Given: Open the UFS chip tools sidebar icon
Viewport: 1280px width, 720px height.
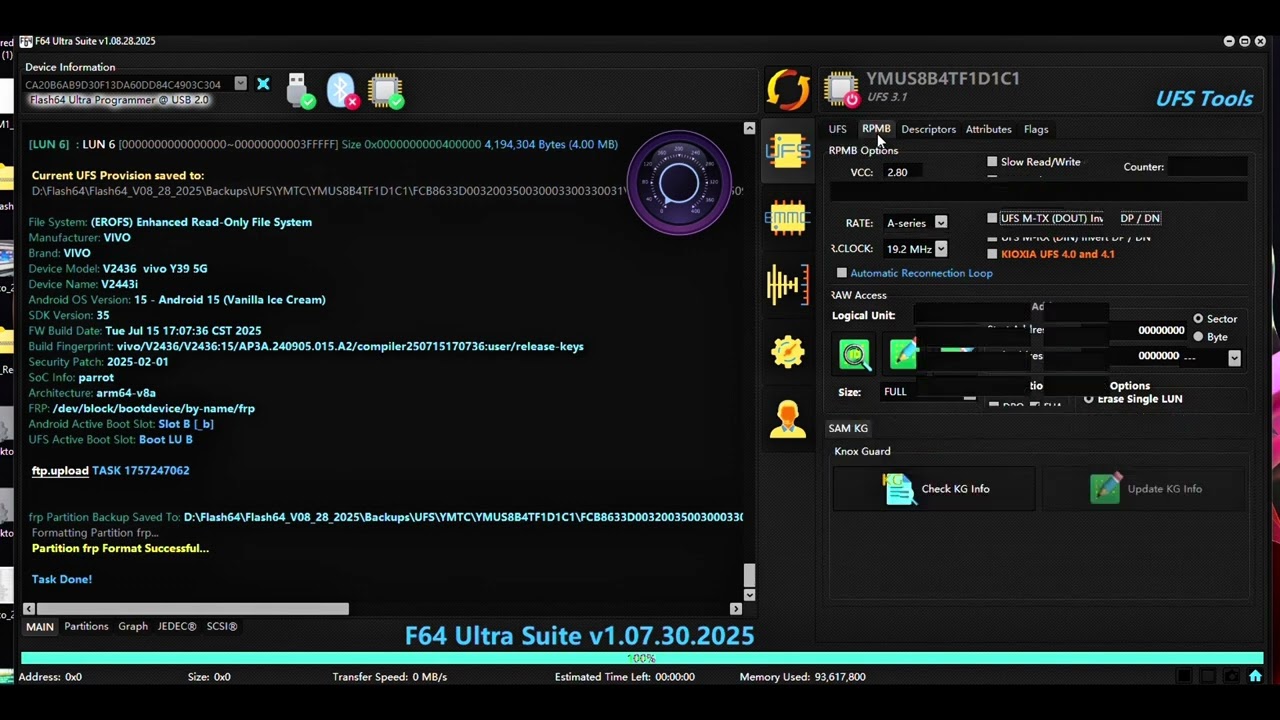Looking at the screenshot, I should pyautogui.click(x=788, y=152).
